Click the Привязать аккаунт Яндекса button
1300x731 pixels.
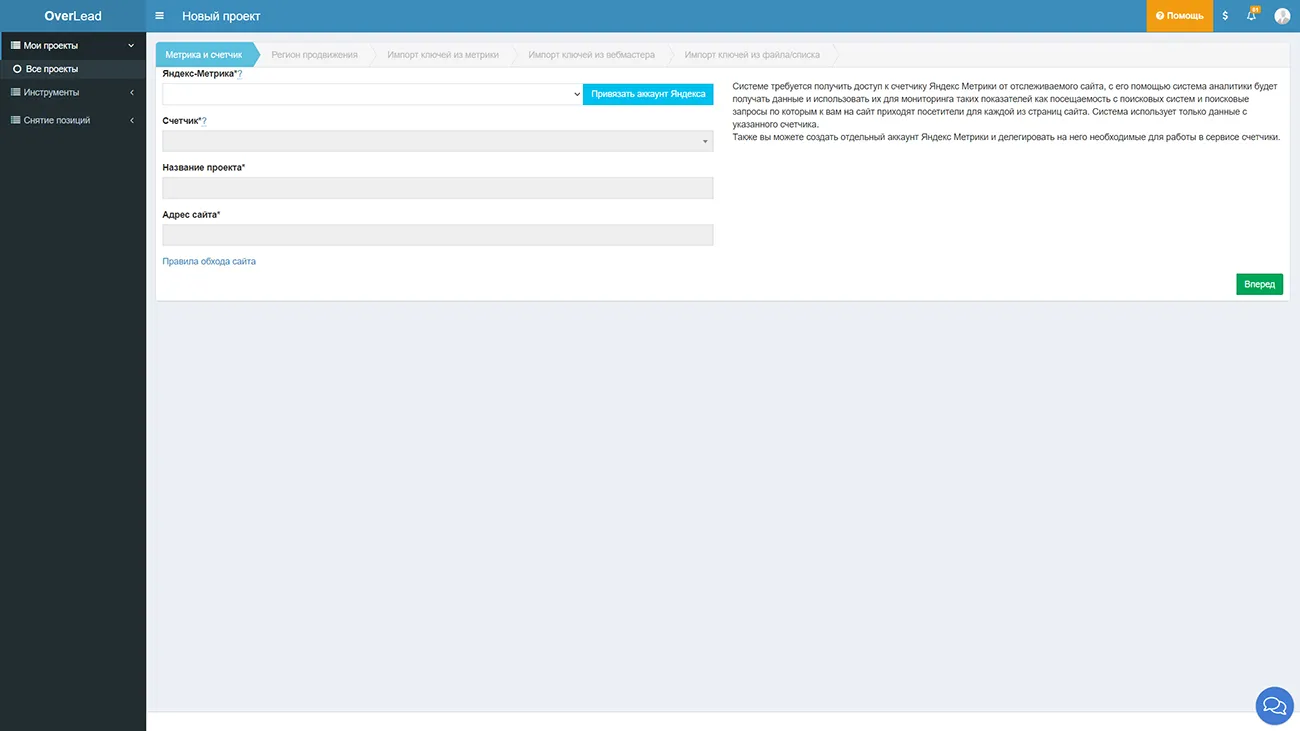coord(648,94)
